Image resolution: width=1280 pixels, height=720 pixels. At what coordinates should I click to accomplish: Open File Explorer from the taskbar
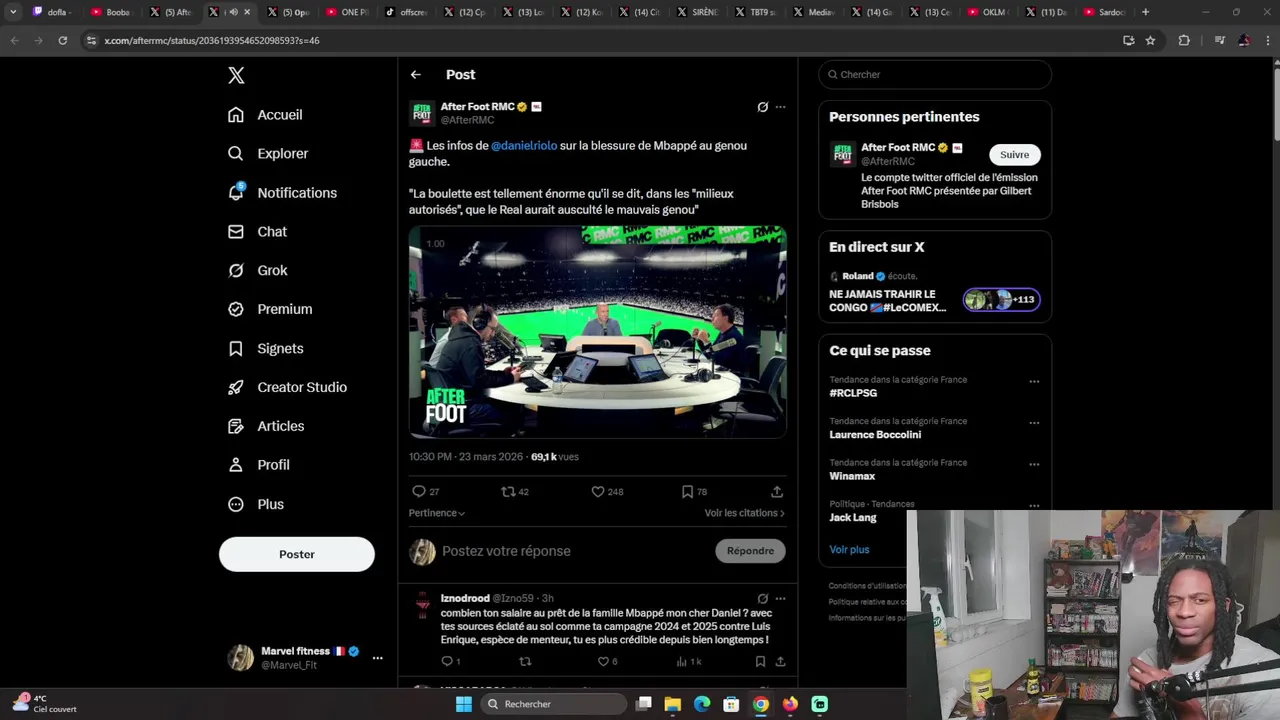point(673,704)
